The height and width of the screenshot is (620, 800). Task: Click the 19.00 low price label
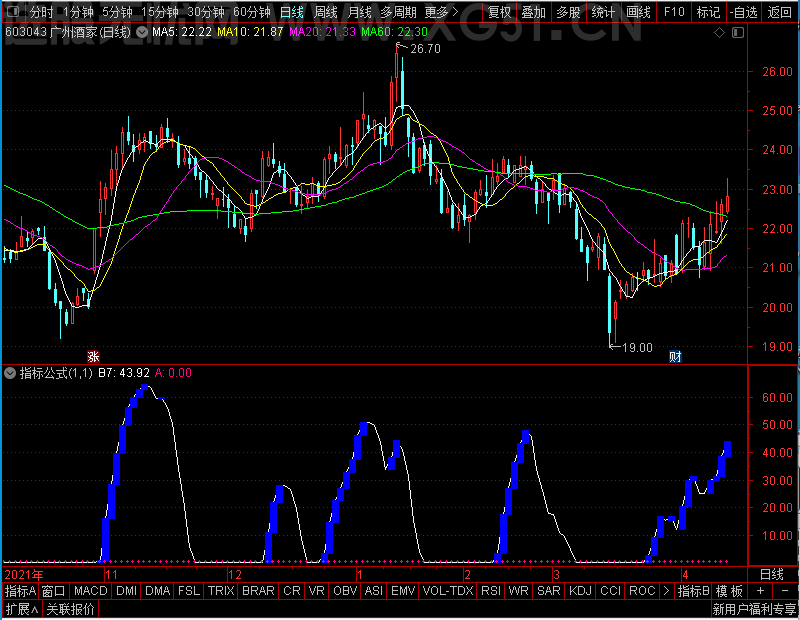click(637, 348)
